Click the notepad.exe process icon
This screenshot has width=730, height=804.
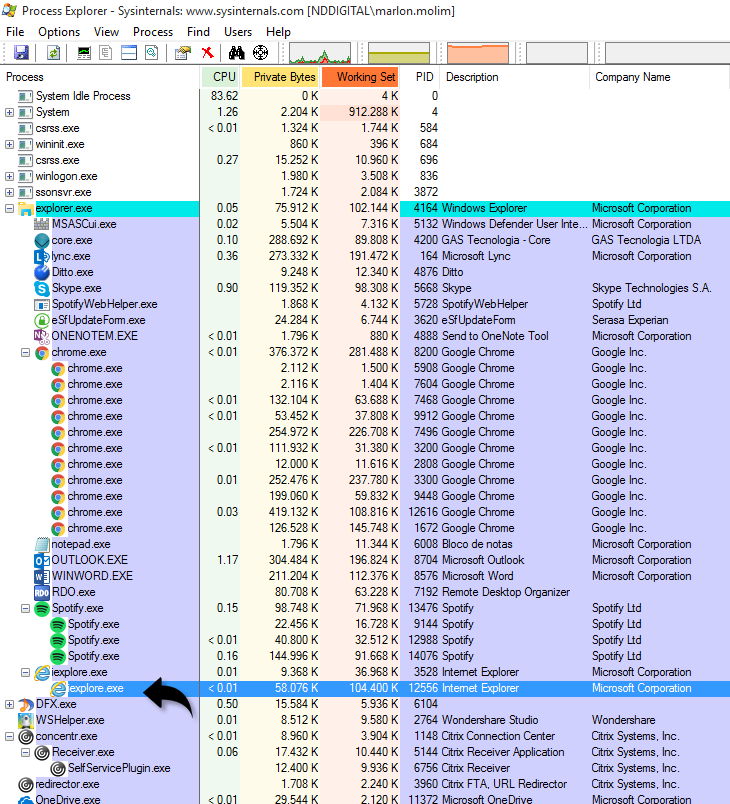pos(42,545)
